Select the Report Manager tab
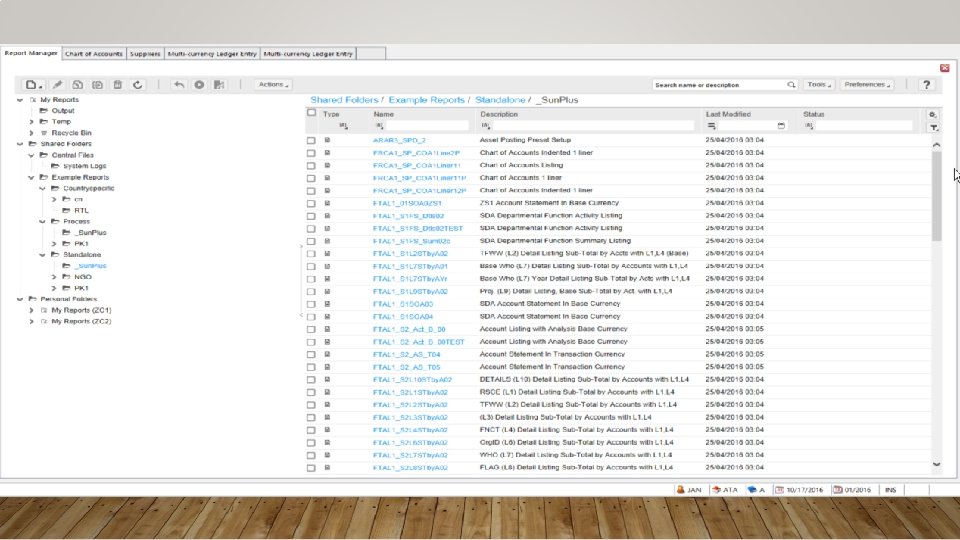 (x=31, y=53)
